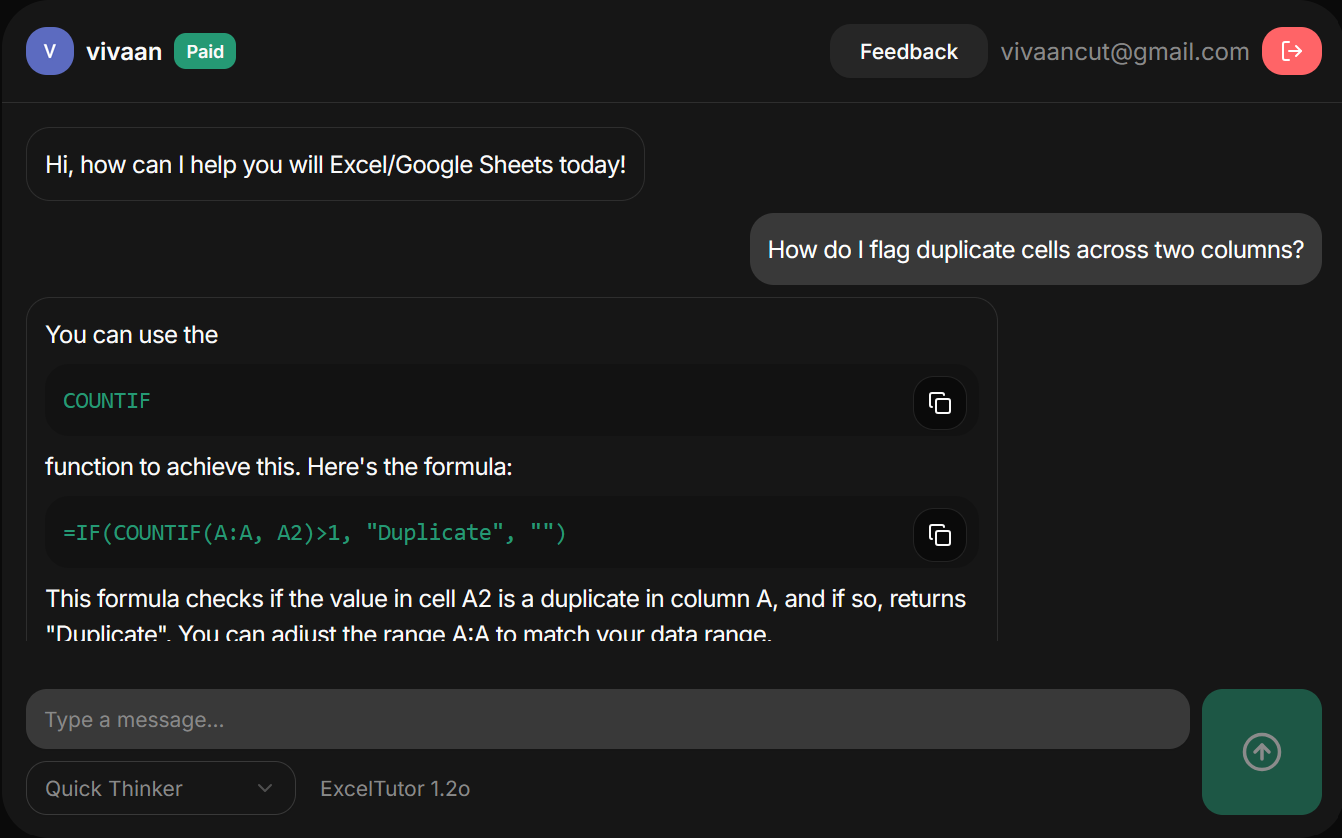Send the message using the green arrow

click(1261, 752)
